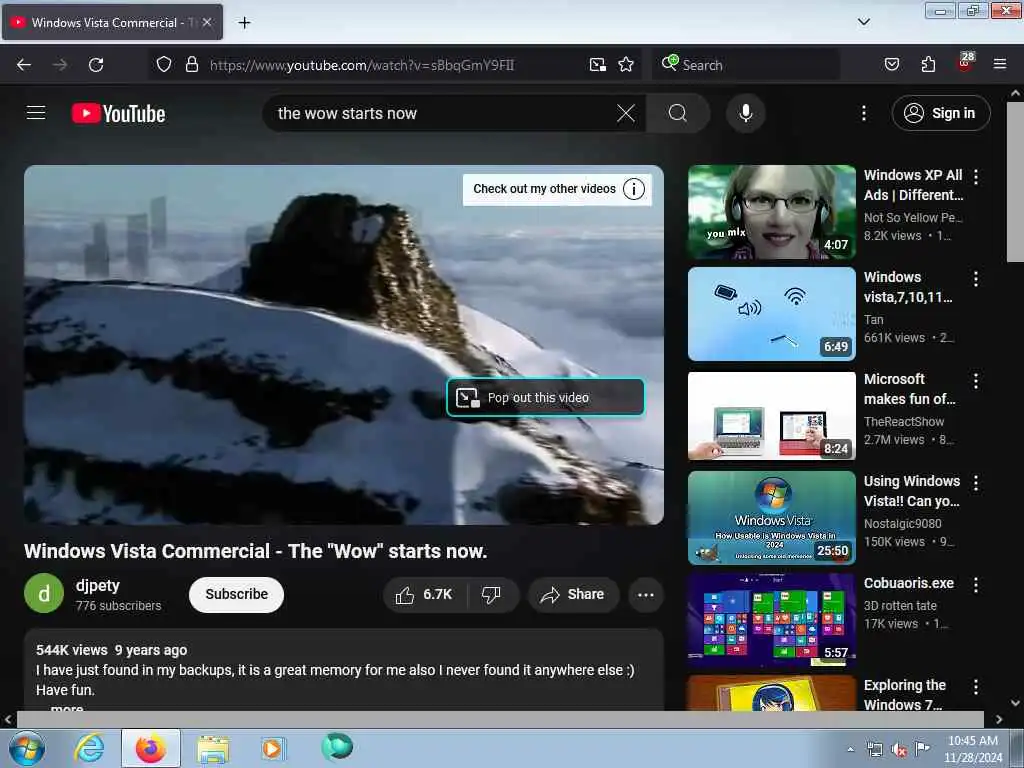This screenshot has width=1024, height=768.
Task: Reload the current page
Action: [96, 65]
